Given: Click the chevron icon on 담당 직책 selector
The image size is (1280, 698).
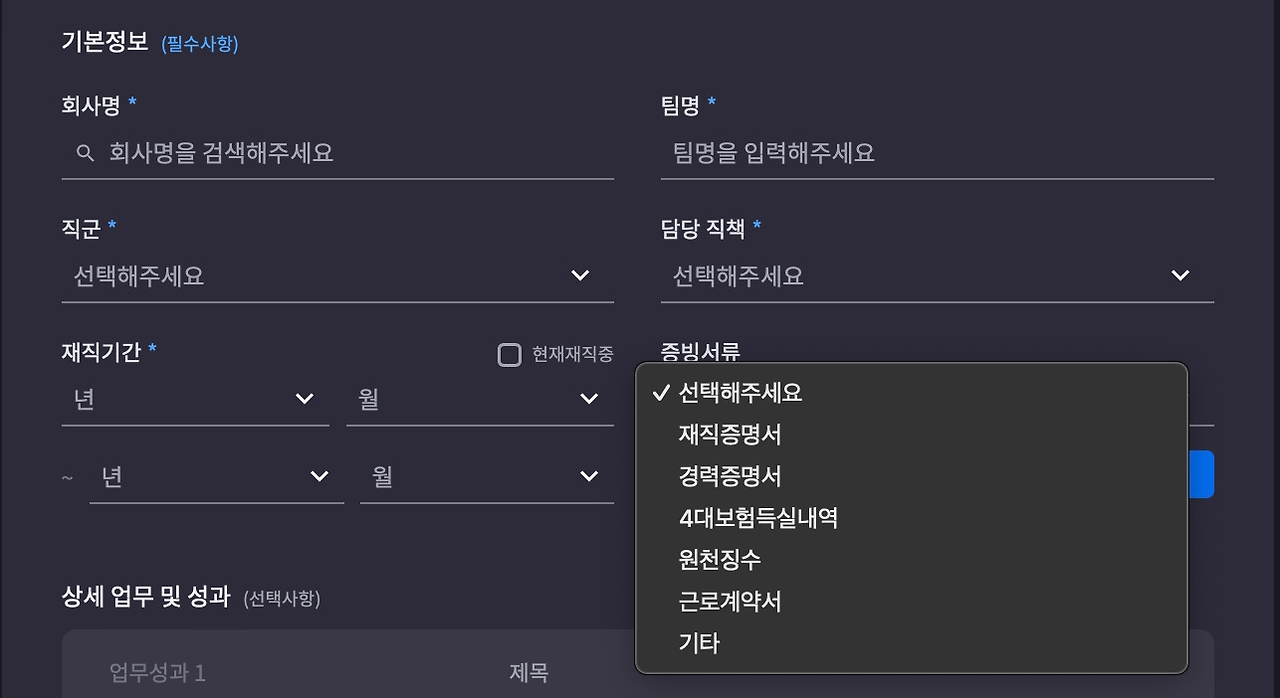Looking at the screenshot, I should coord(1179,276).
